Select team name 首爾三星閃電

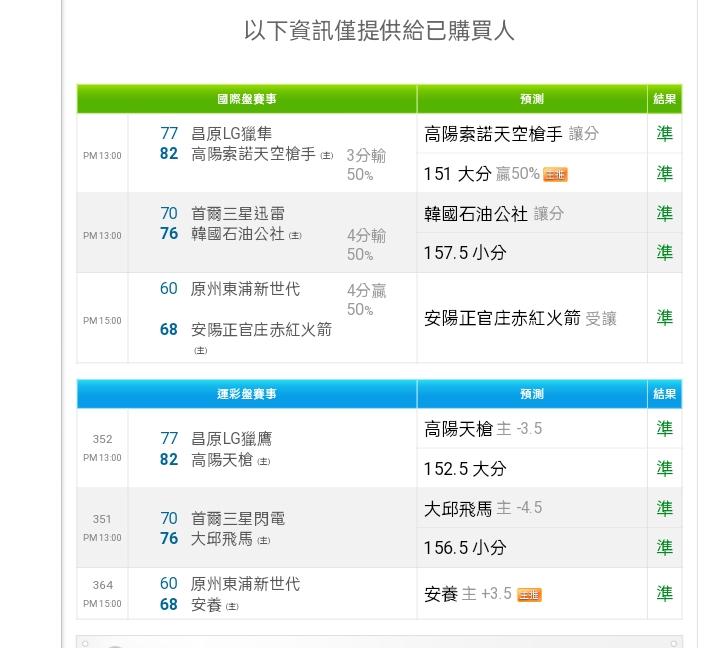pyautogui.click(x=238, y=518)
